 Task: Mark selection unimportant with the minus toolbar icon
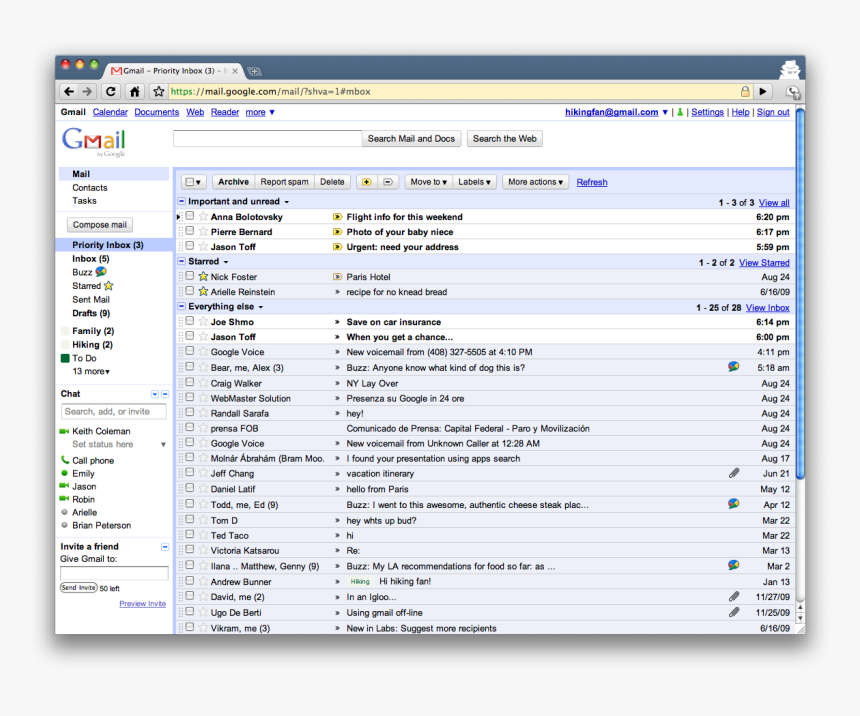point(387,182)
